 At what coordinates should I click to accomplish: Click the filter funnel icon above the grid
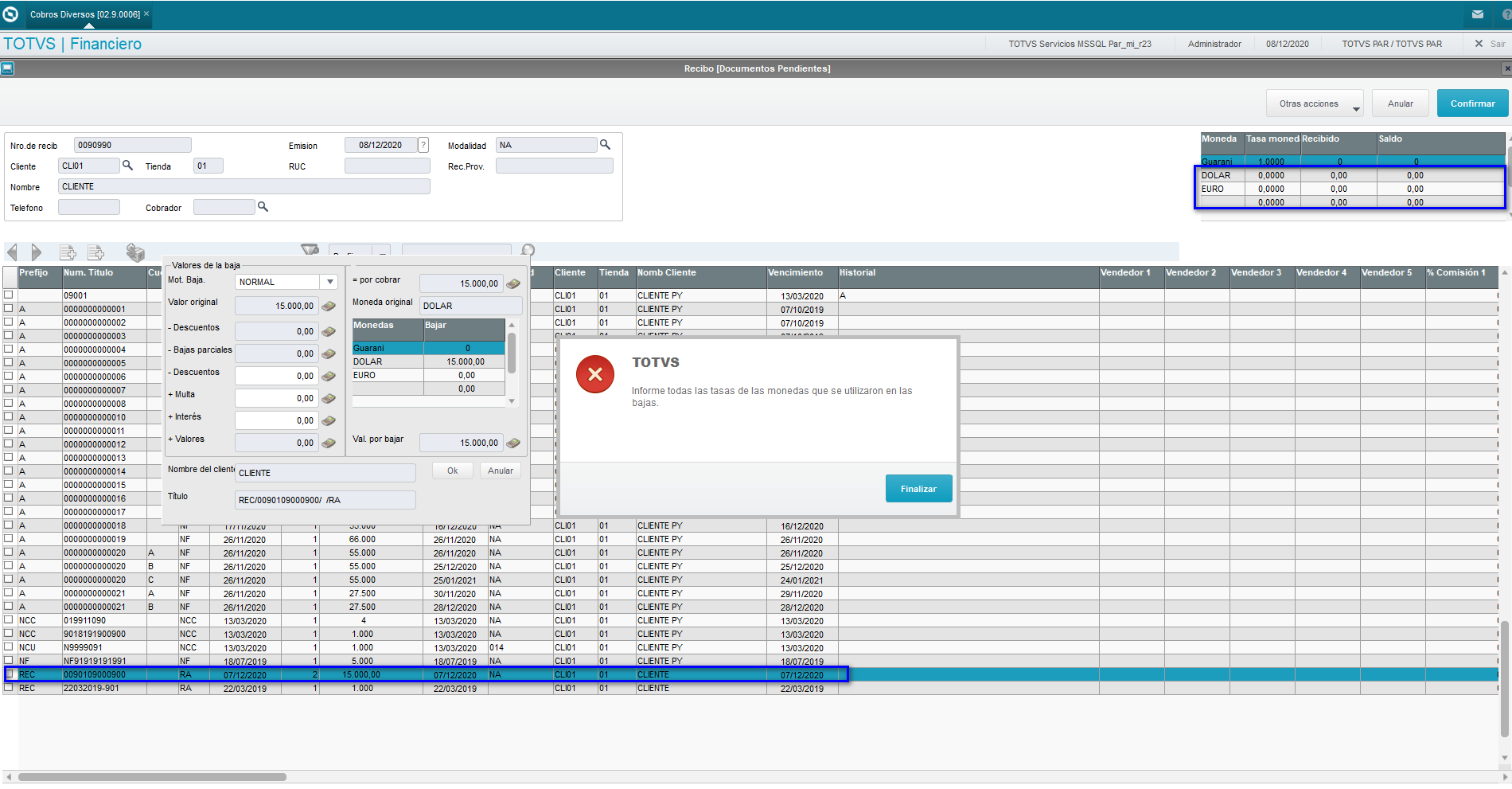pos(310,249)
